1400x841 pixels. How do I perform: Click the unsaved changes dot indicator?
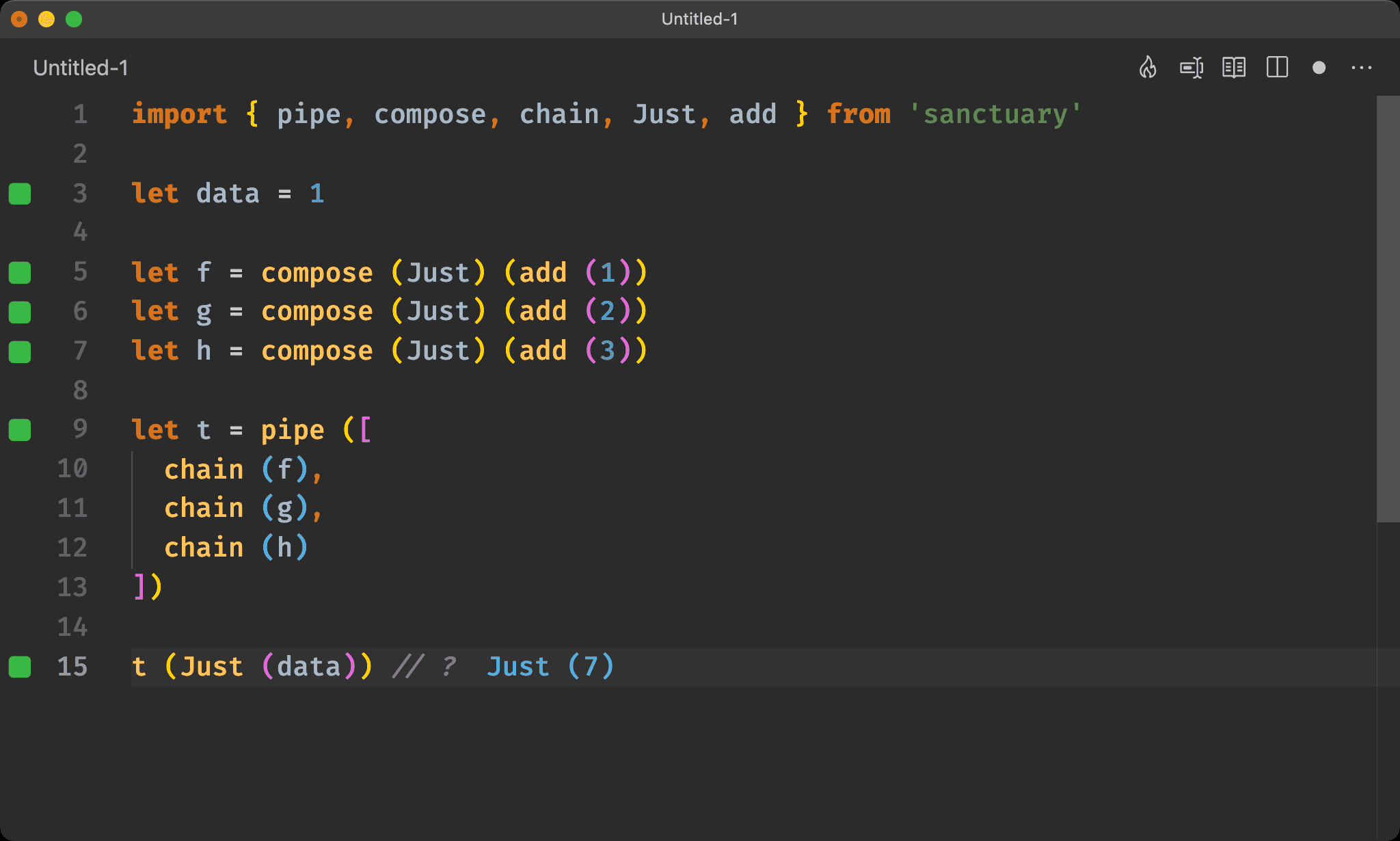click(1319, 68)
